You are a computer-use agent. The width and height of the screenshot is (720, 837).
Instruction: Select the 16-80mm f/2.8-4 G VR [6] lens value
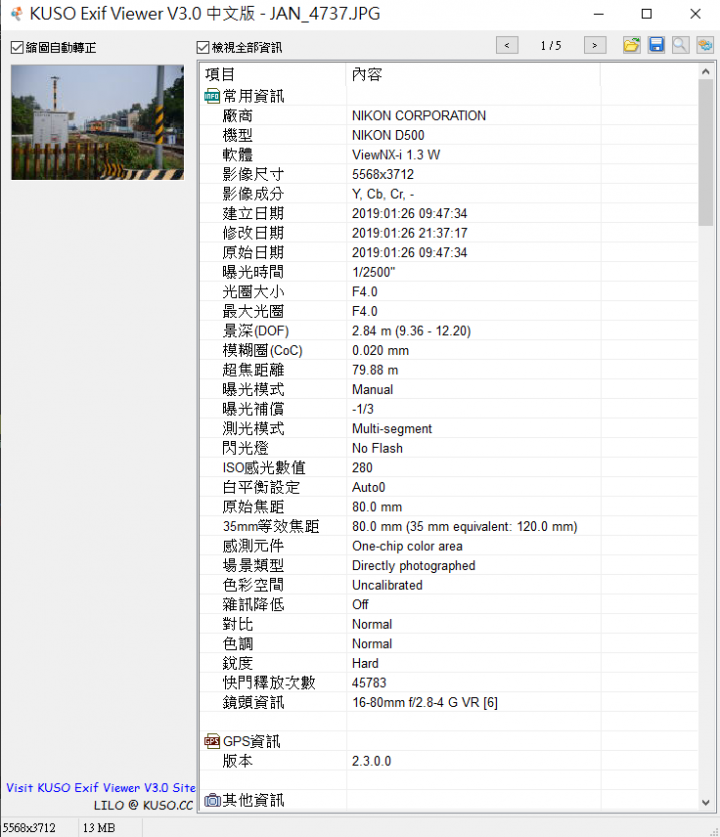pos(425,702)
